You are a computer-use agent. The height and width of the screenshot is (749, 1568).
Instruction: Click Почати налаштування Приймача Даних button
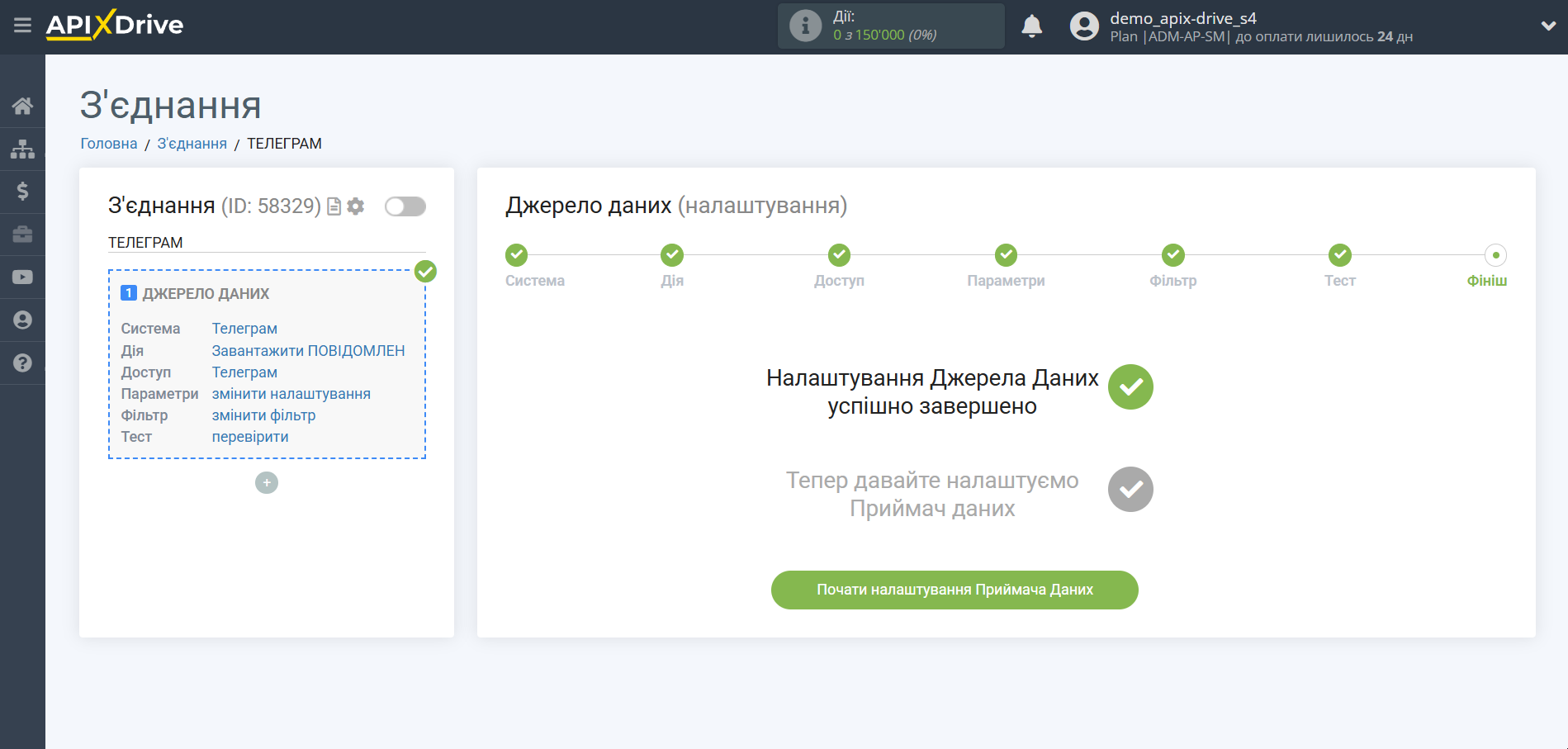click(x=954, y=590)
